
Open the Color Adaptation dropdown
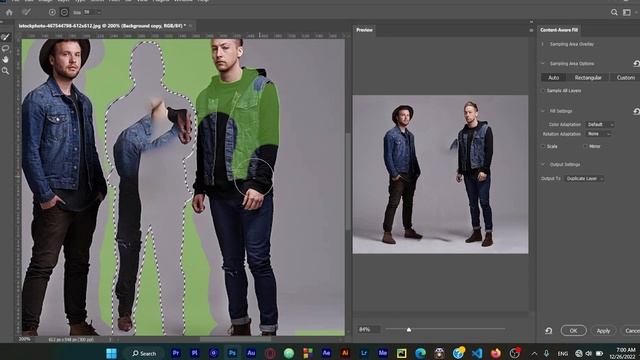click(x=600, y=124)
